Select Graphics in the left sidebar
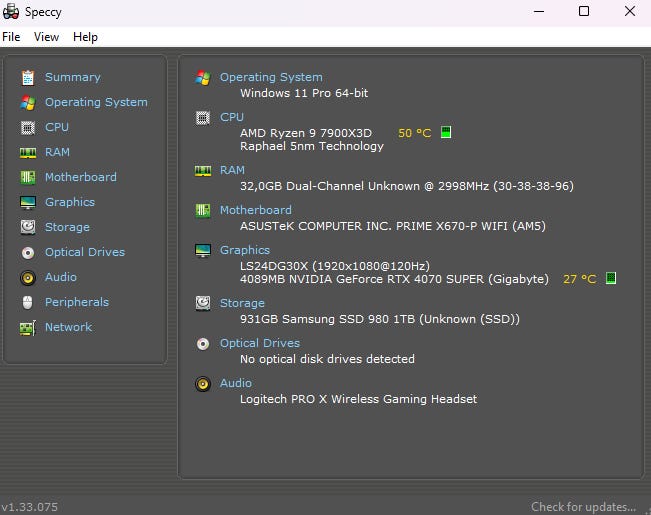 tap(70, 202)
